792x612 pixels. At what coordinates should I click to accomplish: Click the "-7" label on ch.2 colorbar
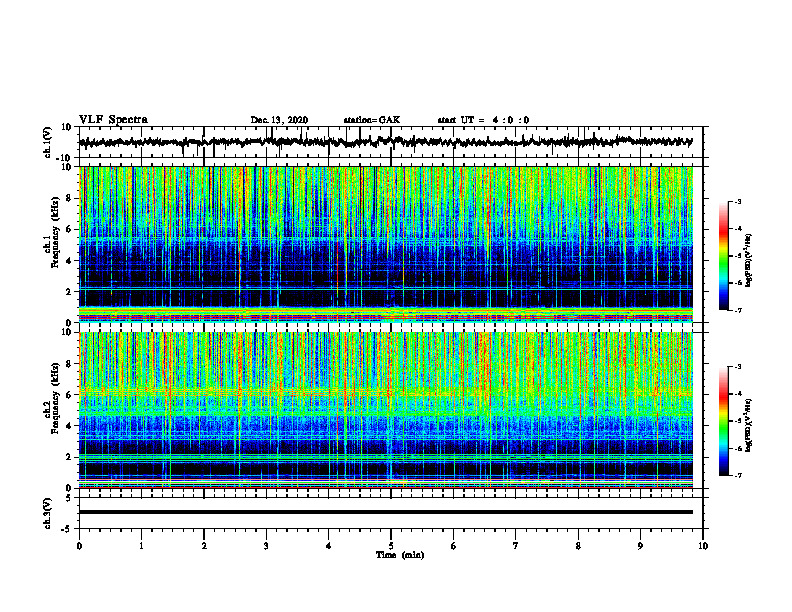737,475
